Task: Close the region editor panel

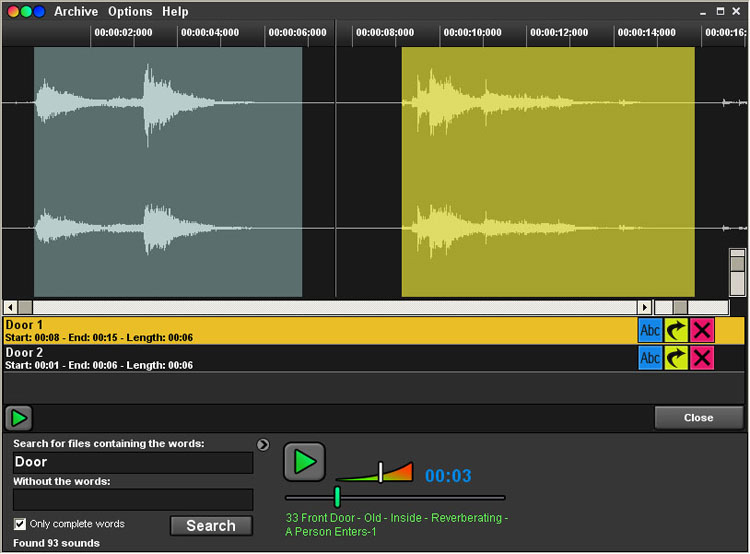Action: (x=698, y=417)
